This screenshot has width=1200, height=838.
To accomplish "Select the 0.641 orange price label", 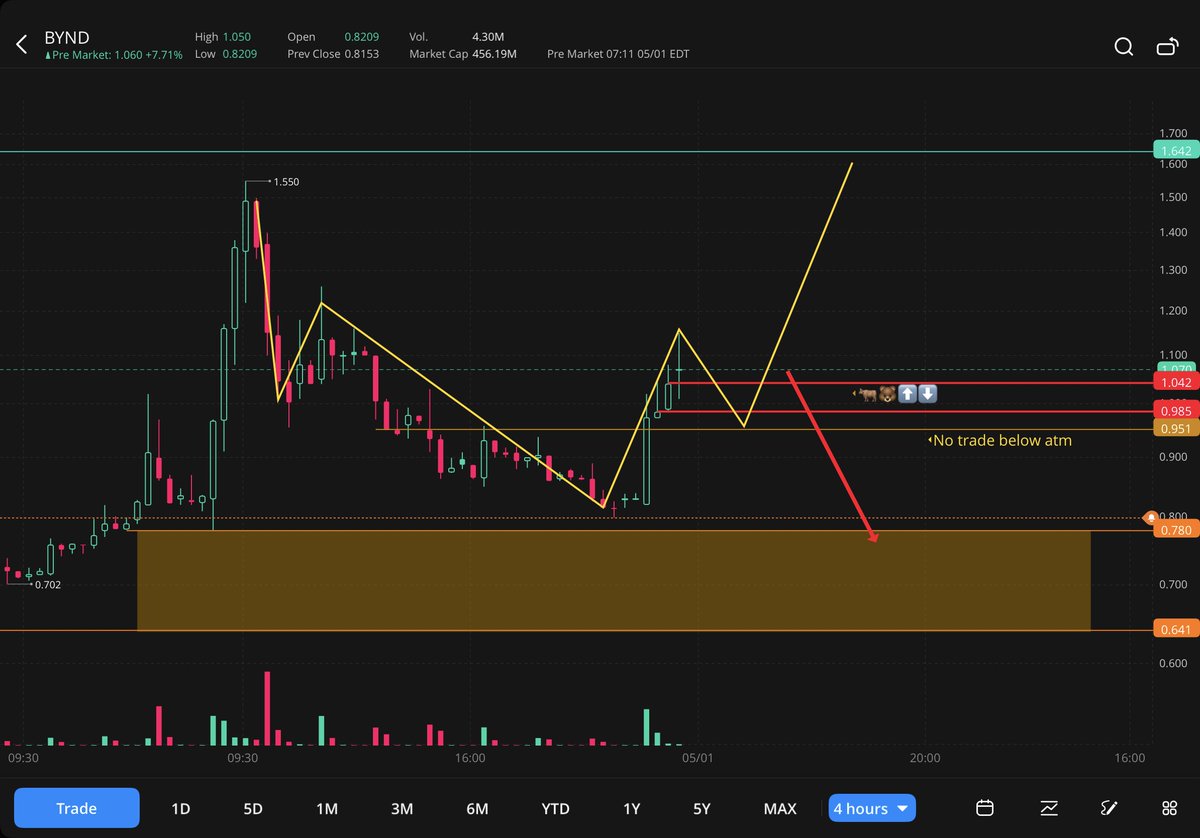I will click(1175, 630).
